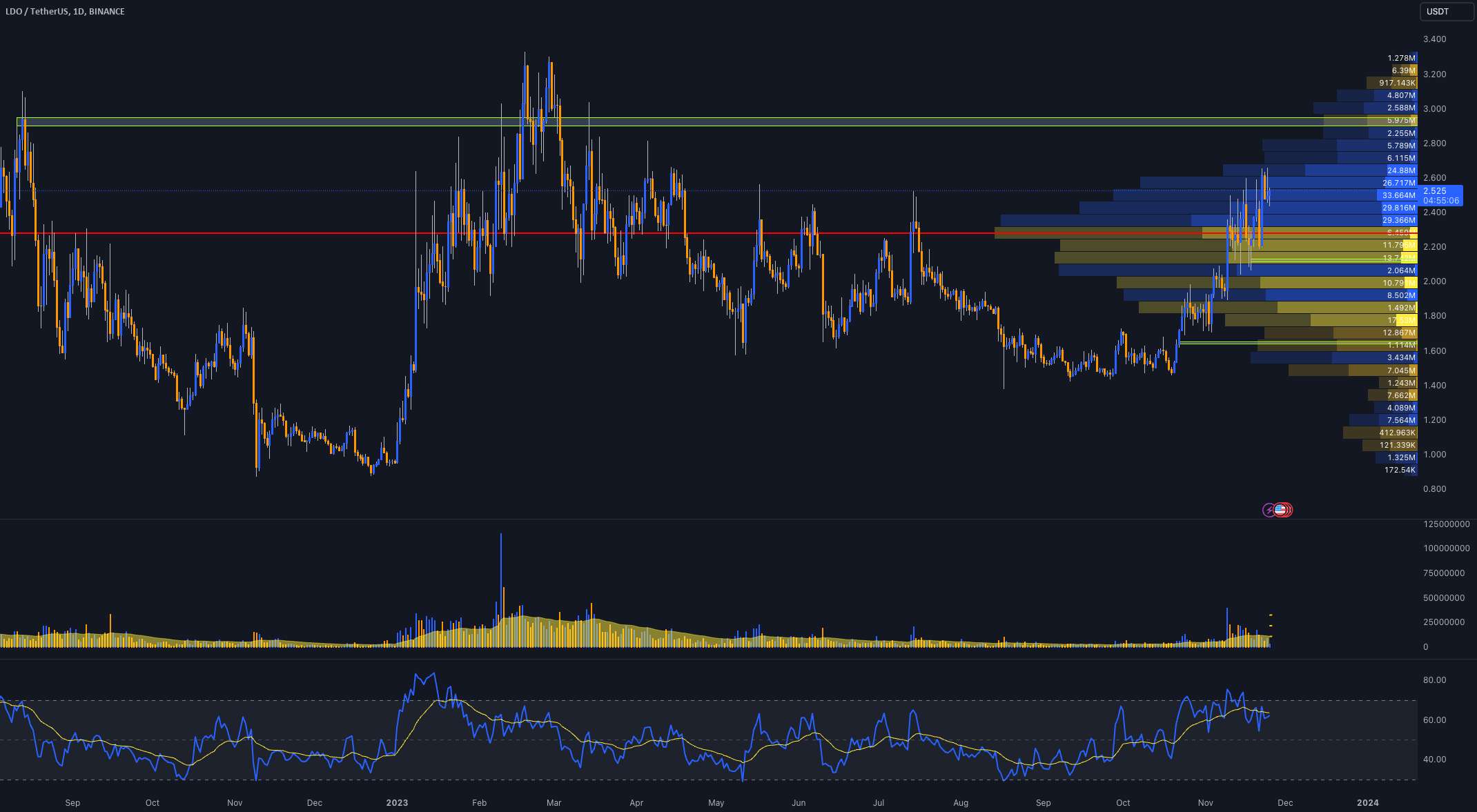Click the 917.143K volume profile value
The width and height of the screenshot is (1477, 812).
[1398, 83]
